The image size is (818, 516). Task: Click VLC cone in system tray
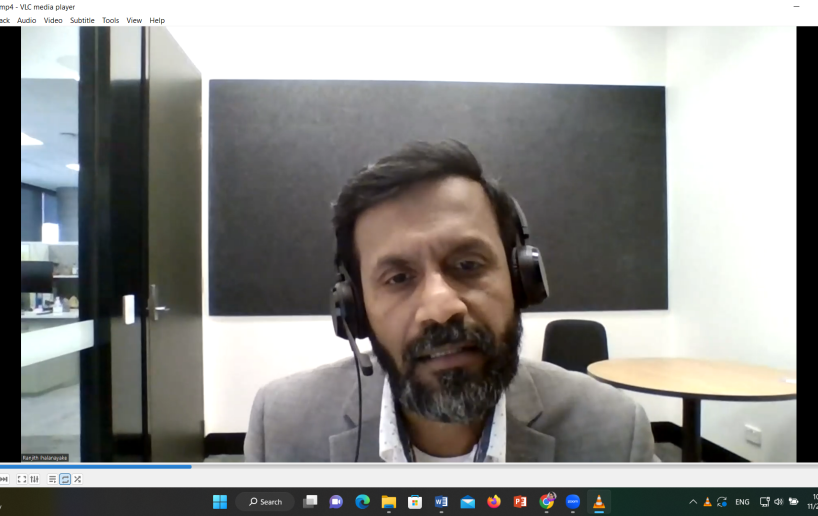[707, 502]
